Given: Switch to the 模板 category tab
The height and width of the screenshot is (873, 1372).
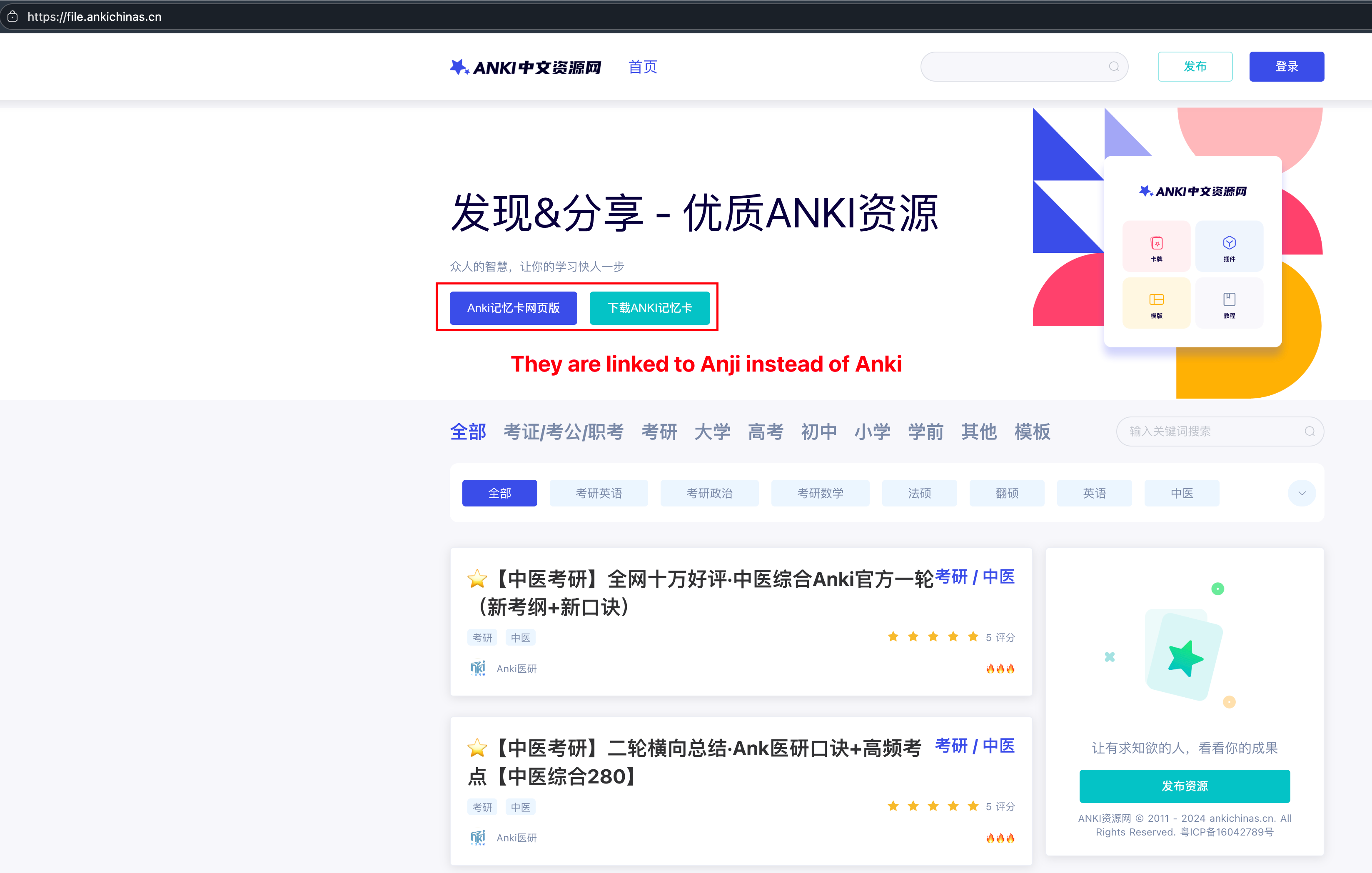Looking at the screenshot, I should coord(1032,432).
